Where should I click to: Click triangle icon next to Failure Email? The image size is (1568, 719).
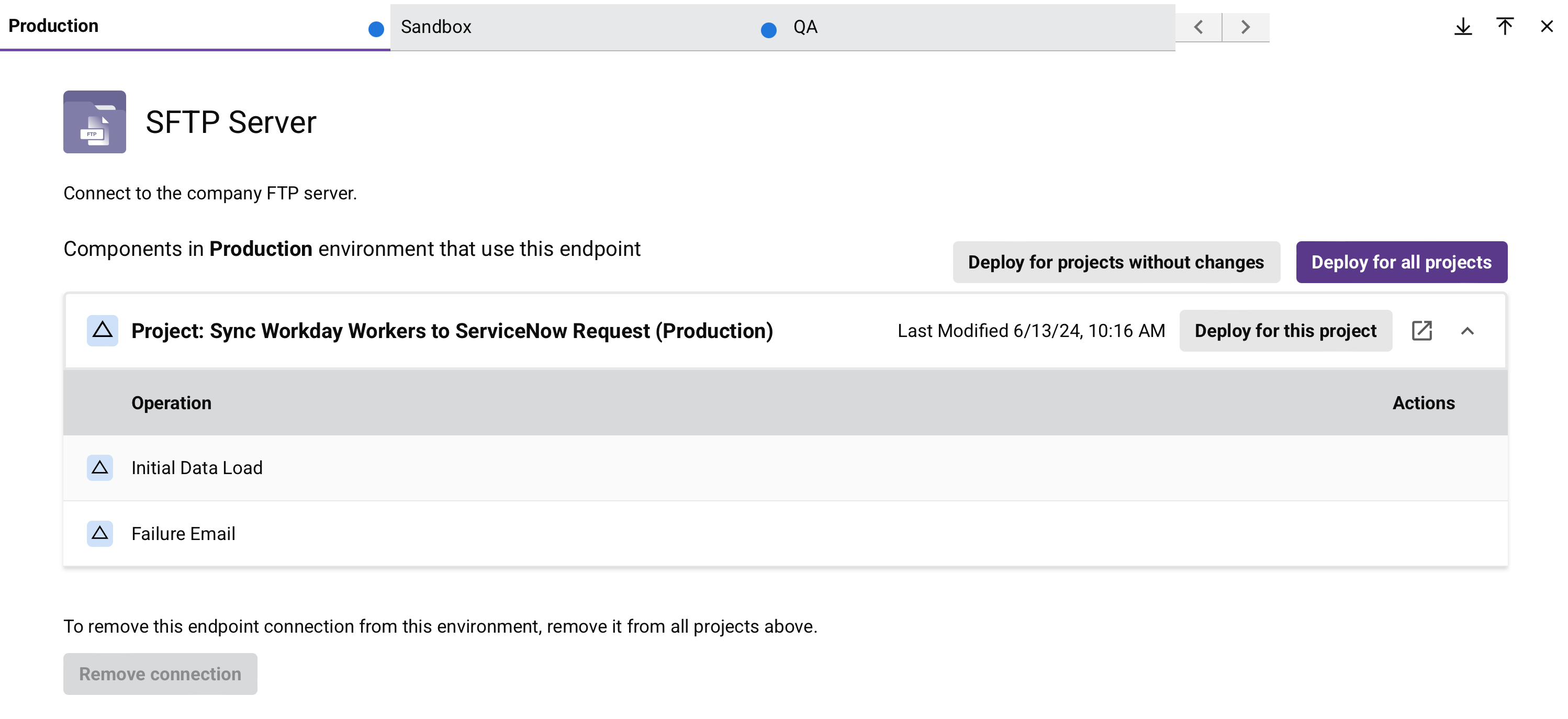point(100,533)
